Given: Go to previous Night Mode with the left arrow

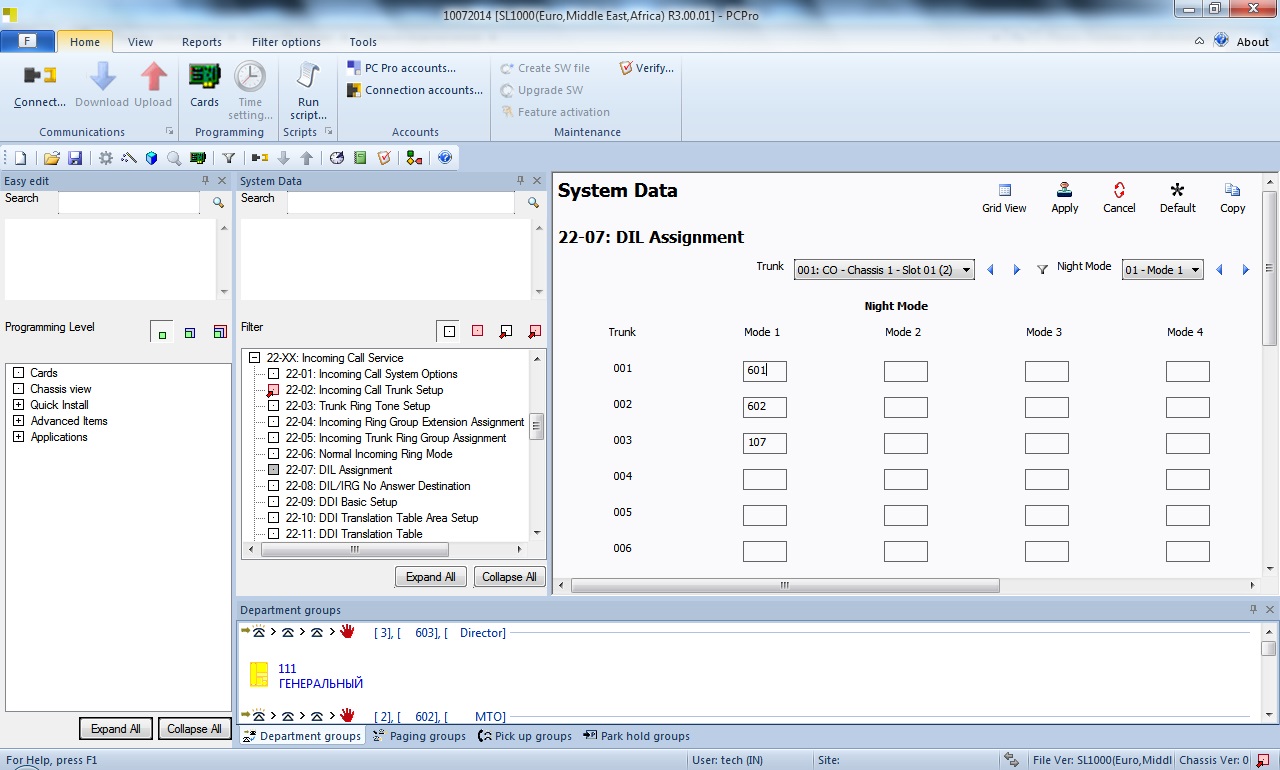Looking at the screenshot, I should 1219,270.
